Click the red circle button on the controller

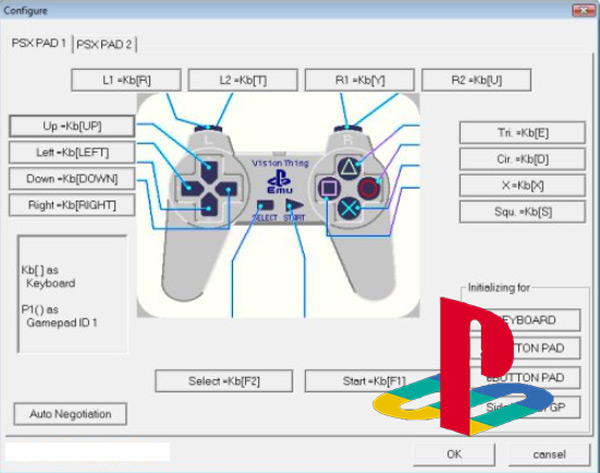coord(369,187)
